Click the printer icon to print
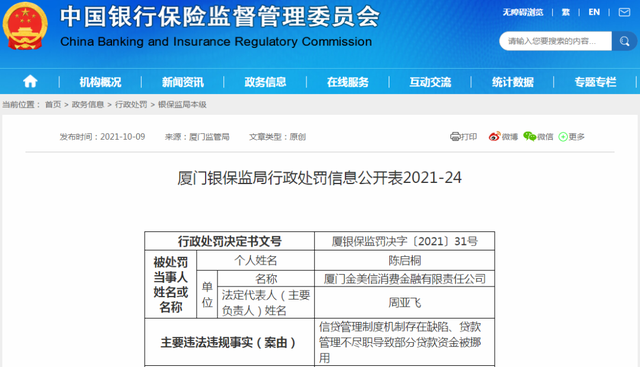 tap(455, 136)
